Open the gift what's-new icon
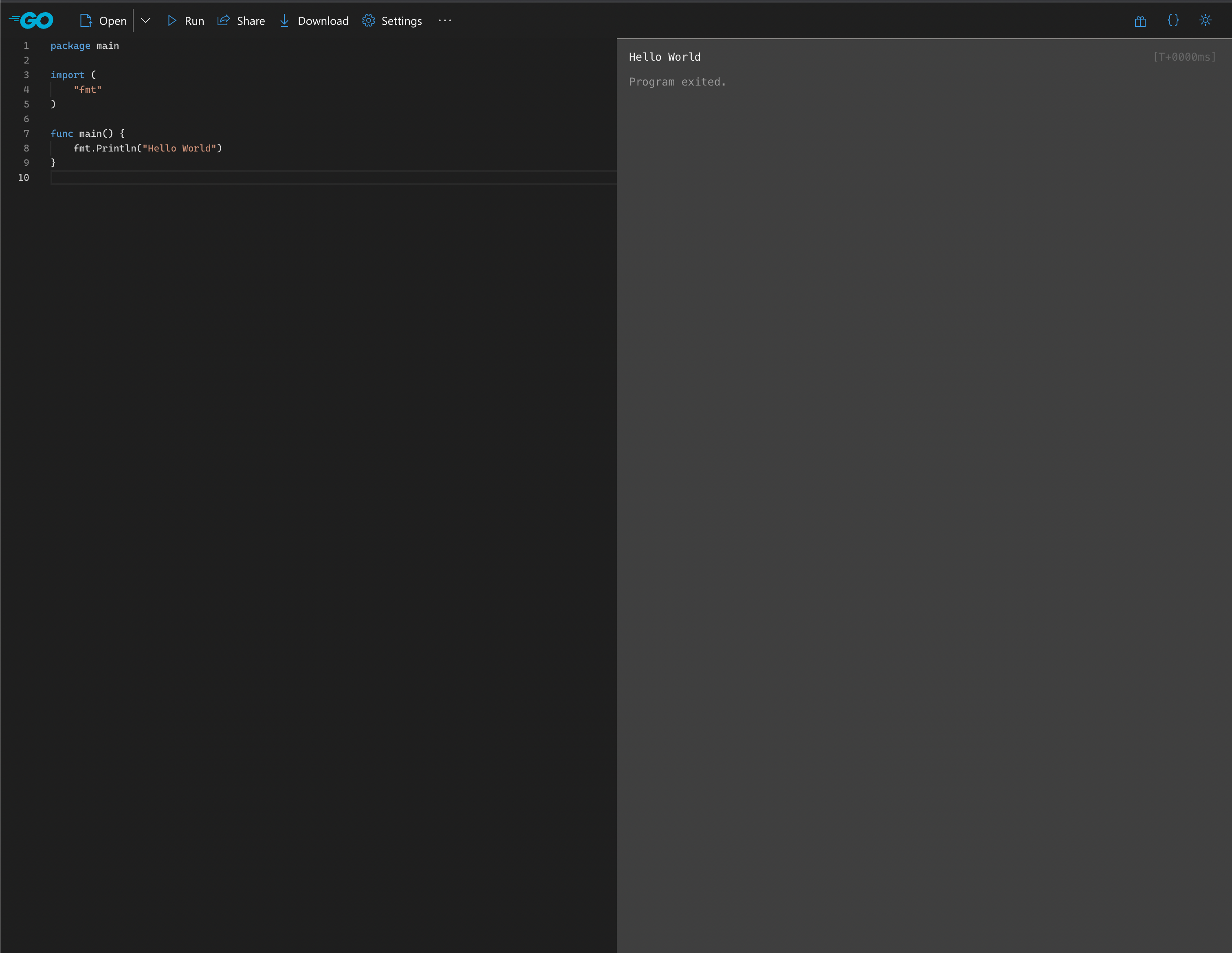This screenshot has width=1232, height=953. click(1140, 21)
